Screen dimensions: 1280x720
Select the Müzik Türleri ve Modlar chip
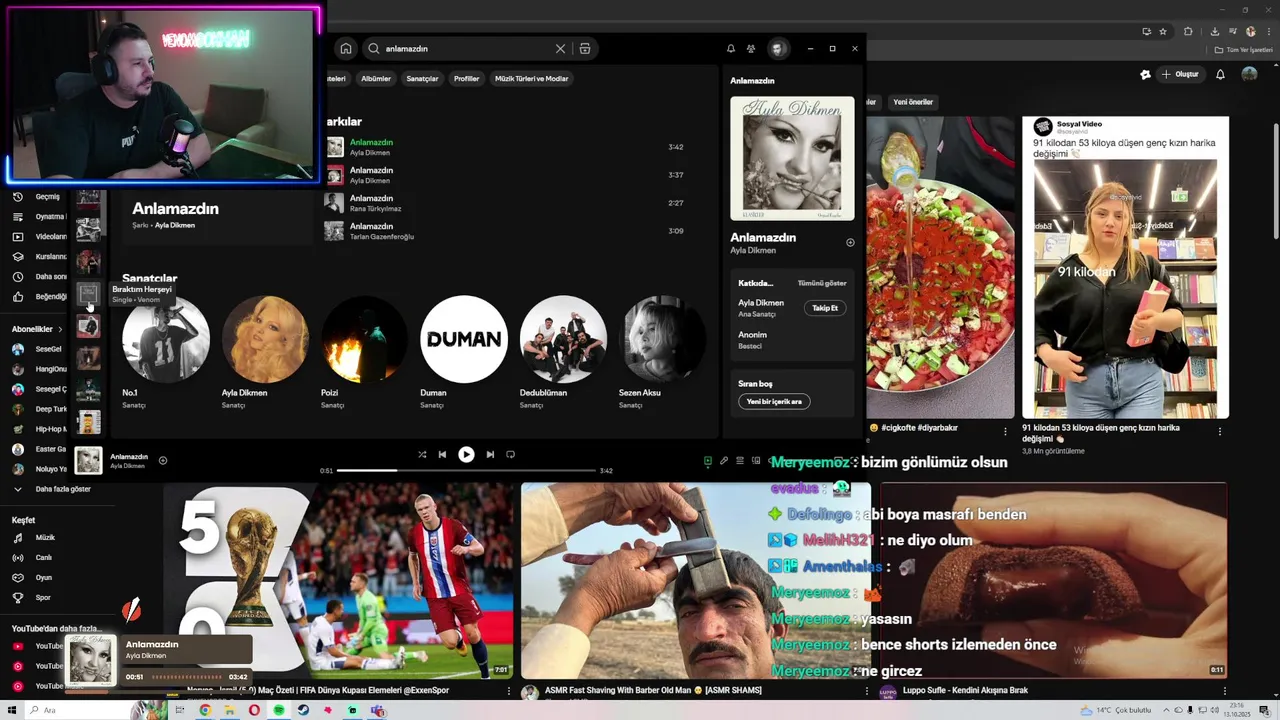click(531, 78)
